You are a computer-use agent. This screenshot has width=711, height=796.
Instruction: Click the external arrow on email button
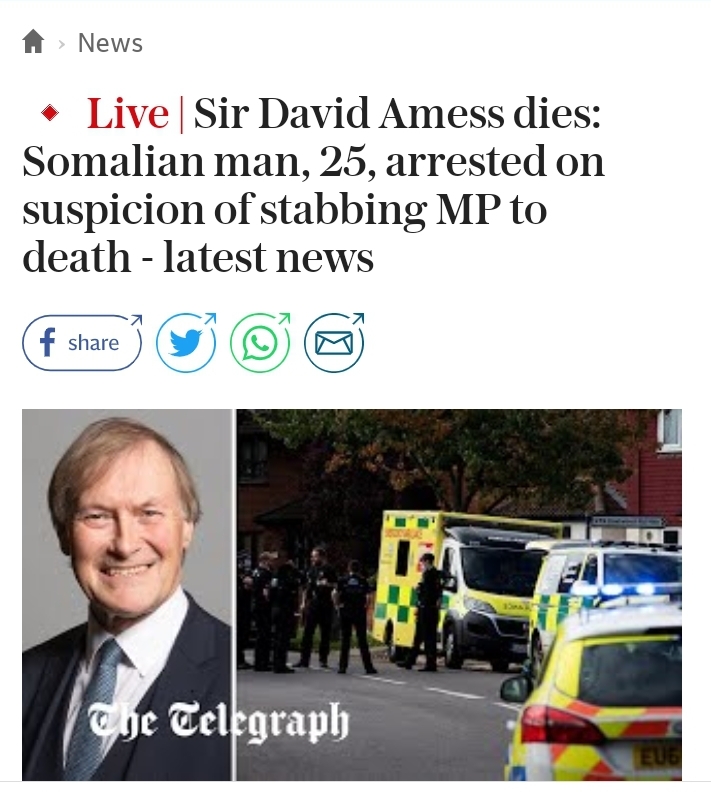[x=358, y=319]
